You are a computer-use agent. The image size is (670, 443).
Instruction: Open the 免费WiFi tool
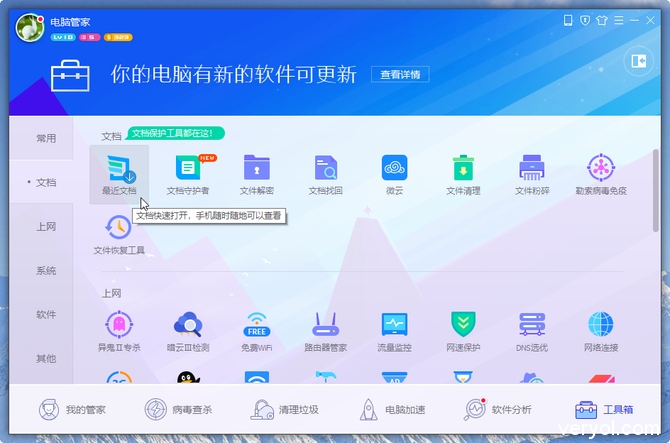tap(257, 332)
